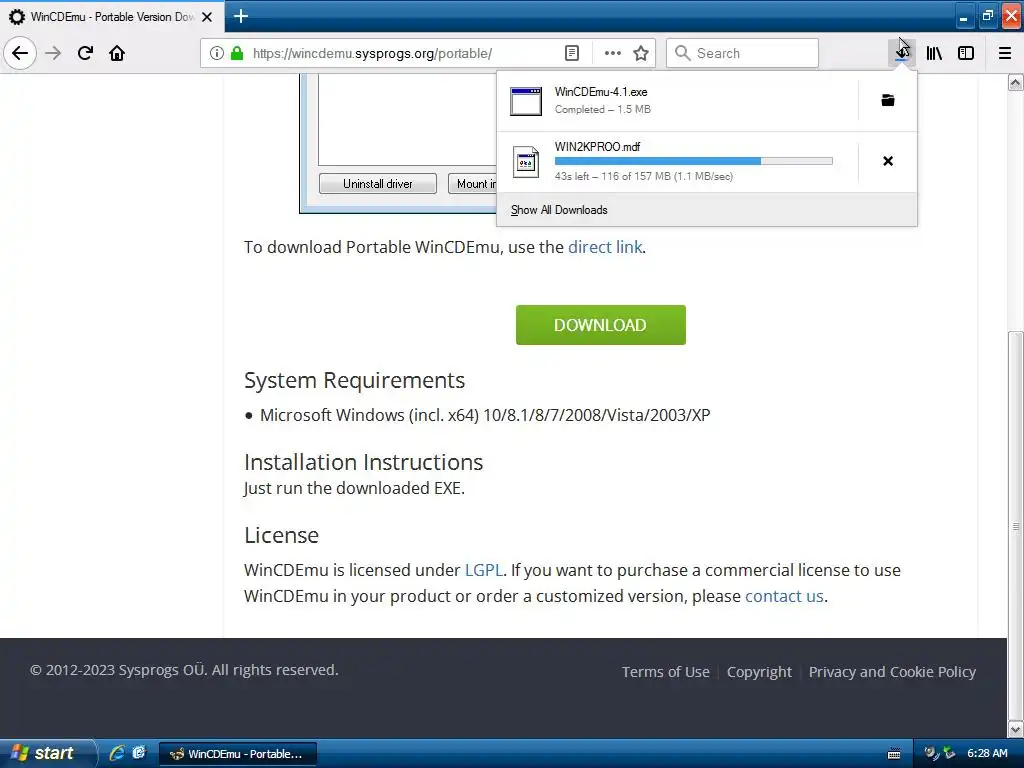The width and height of the screenshot is (1024, 768).
Task: Click the first system tray icon
Action: pyautogui.click(x=930, y=753)
